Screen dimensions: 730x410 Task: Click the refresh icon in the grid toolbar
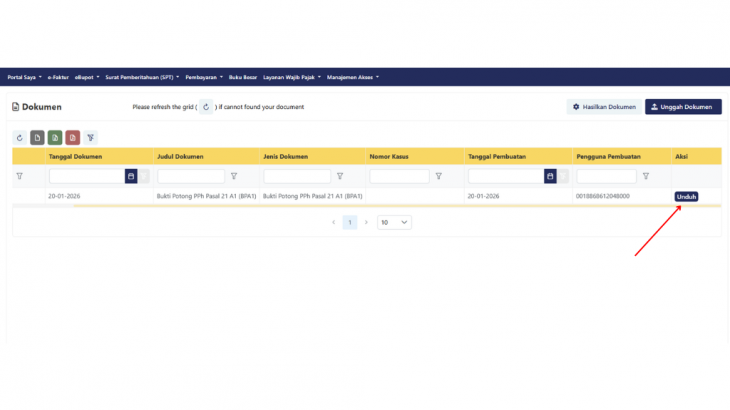[20, 138]
